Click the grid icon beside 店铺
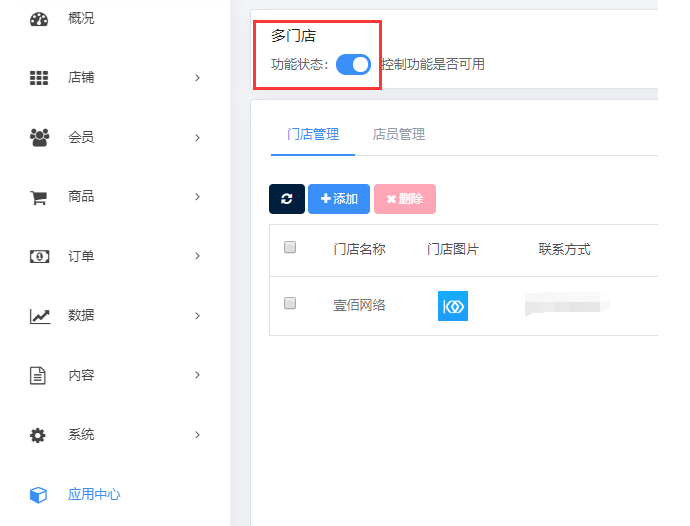Viewport: 690px width, 526px height. [x=39, y=78]
